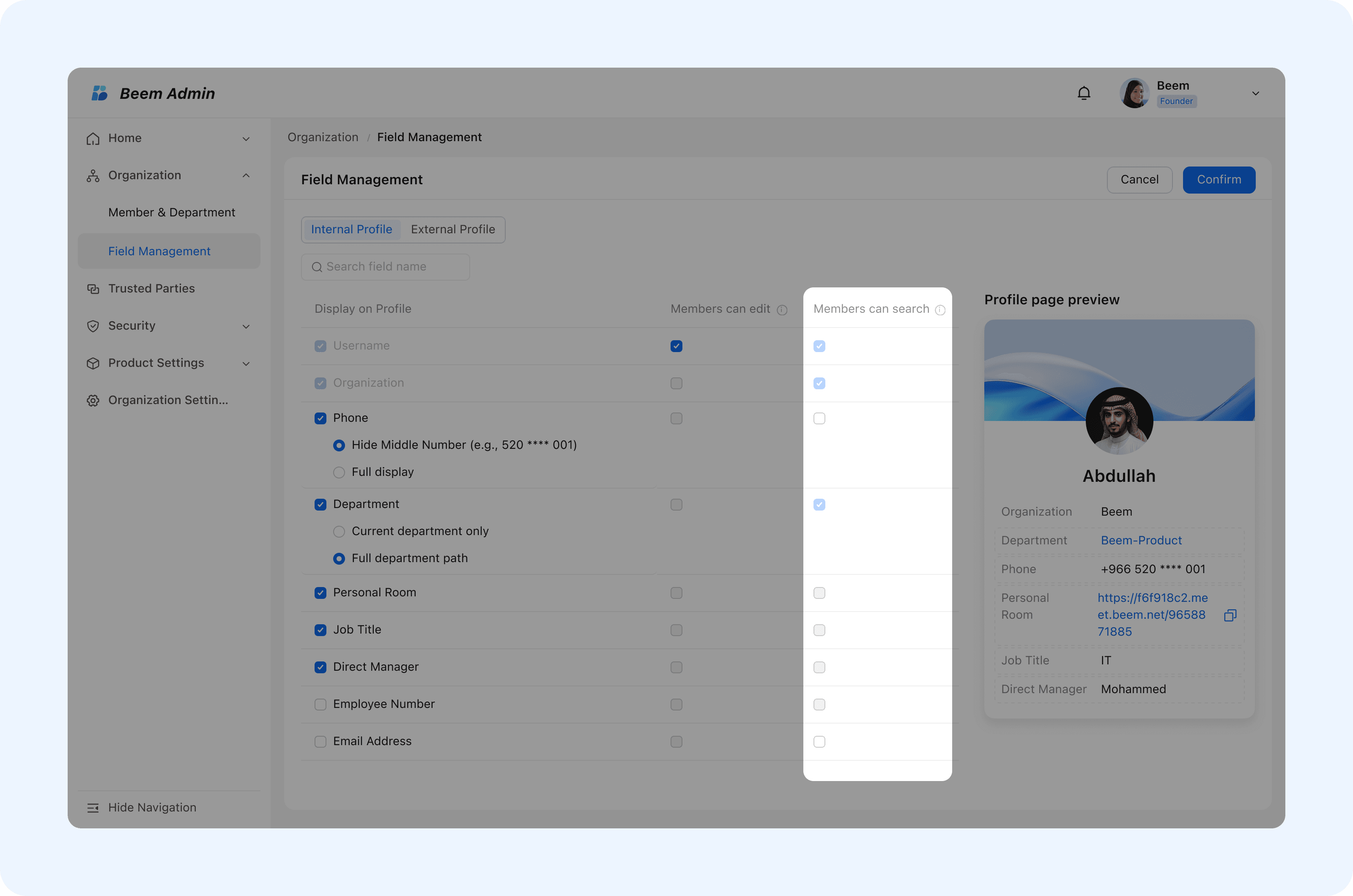Open the Beem Founder account dropdown
Viewport: 1353px width, 896px height.
tap(1255, 93)
